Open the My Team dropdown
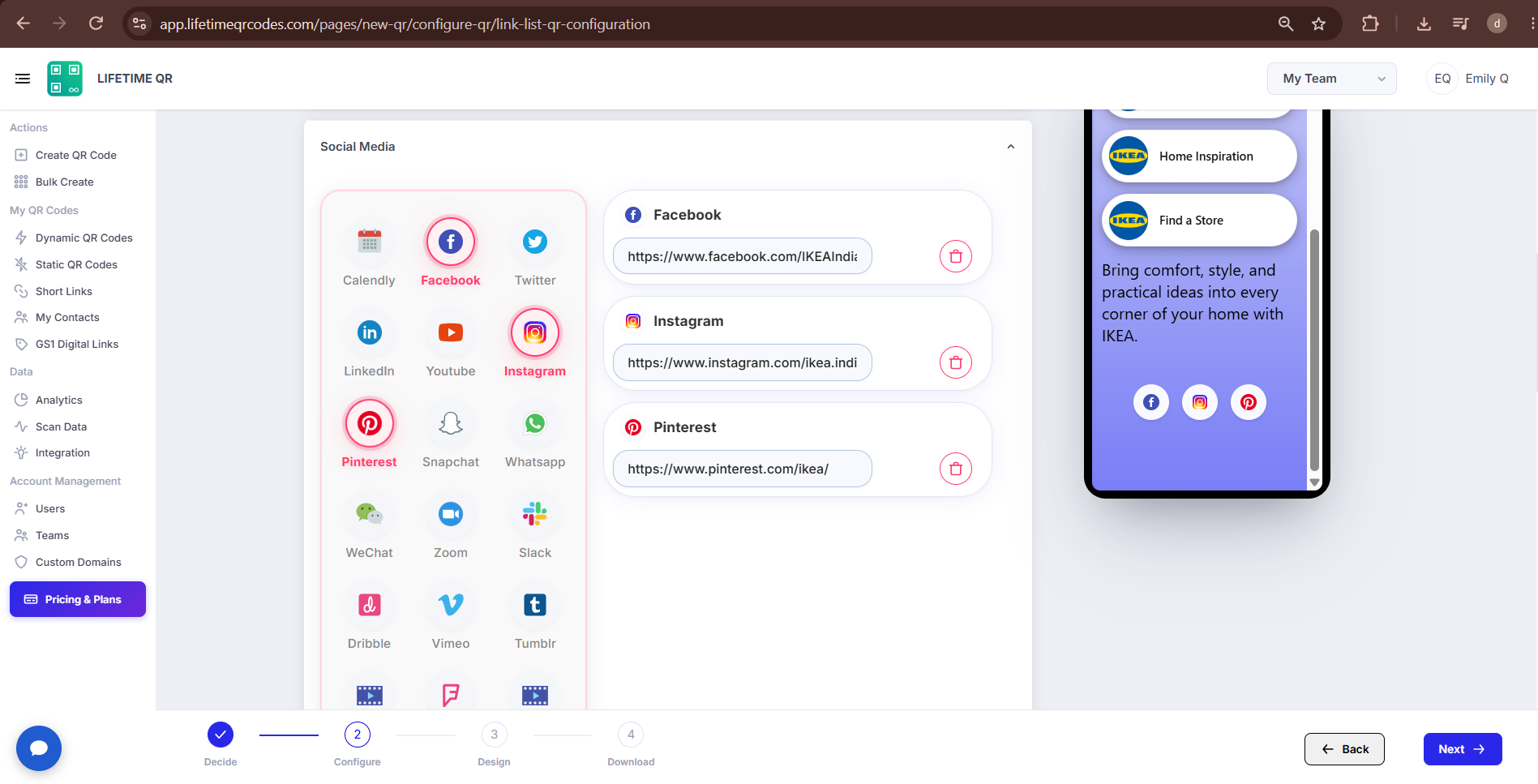The width and height of the screenshot is (1538, 784). (1331, 79)
